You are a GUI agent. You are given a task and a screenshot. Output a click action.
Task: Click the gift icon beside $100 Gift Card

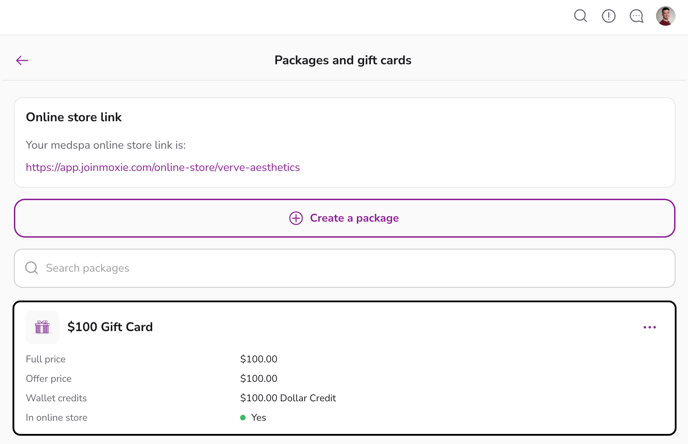click(42, 327)
